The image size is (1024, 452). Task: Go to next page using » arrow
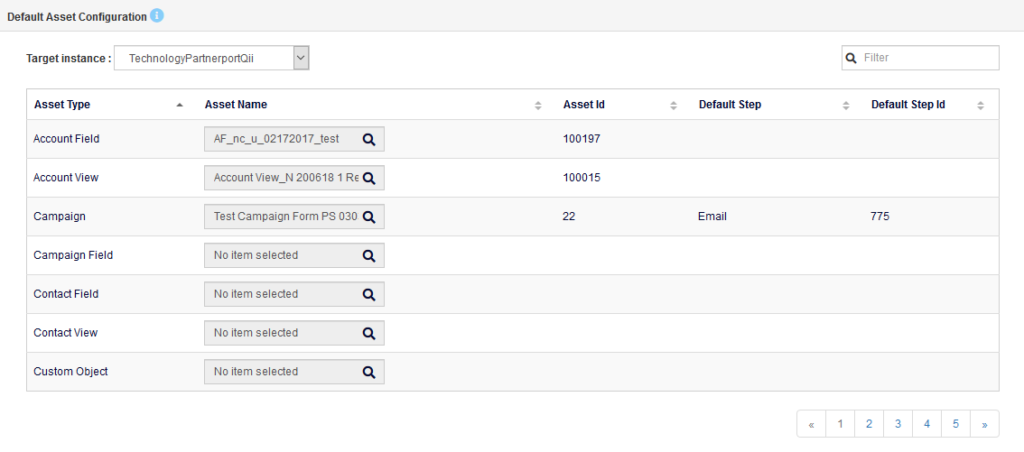click(985, 424)
